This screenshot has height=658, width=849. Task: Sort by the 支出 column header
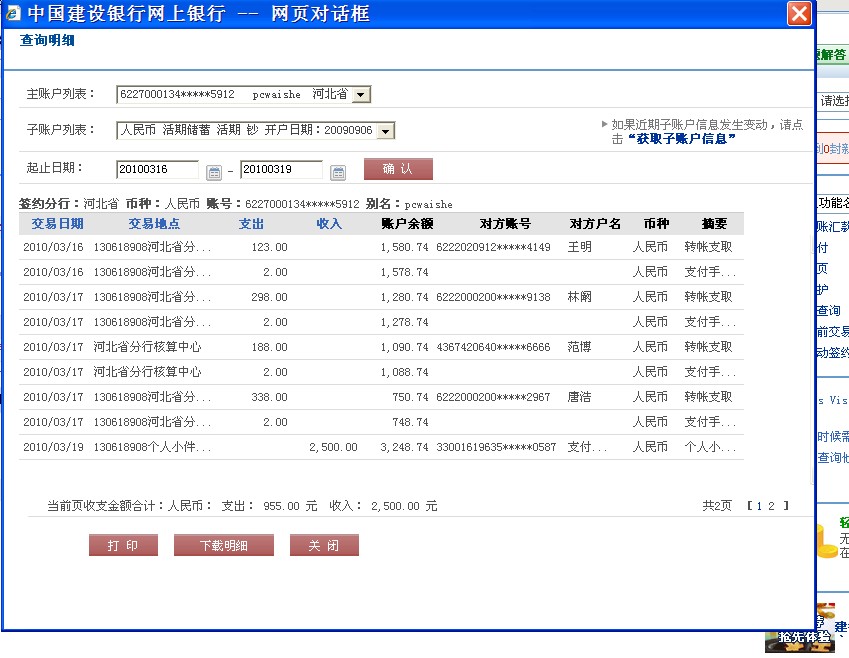pyautogui.click(x=252, y=224)
